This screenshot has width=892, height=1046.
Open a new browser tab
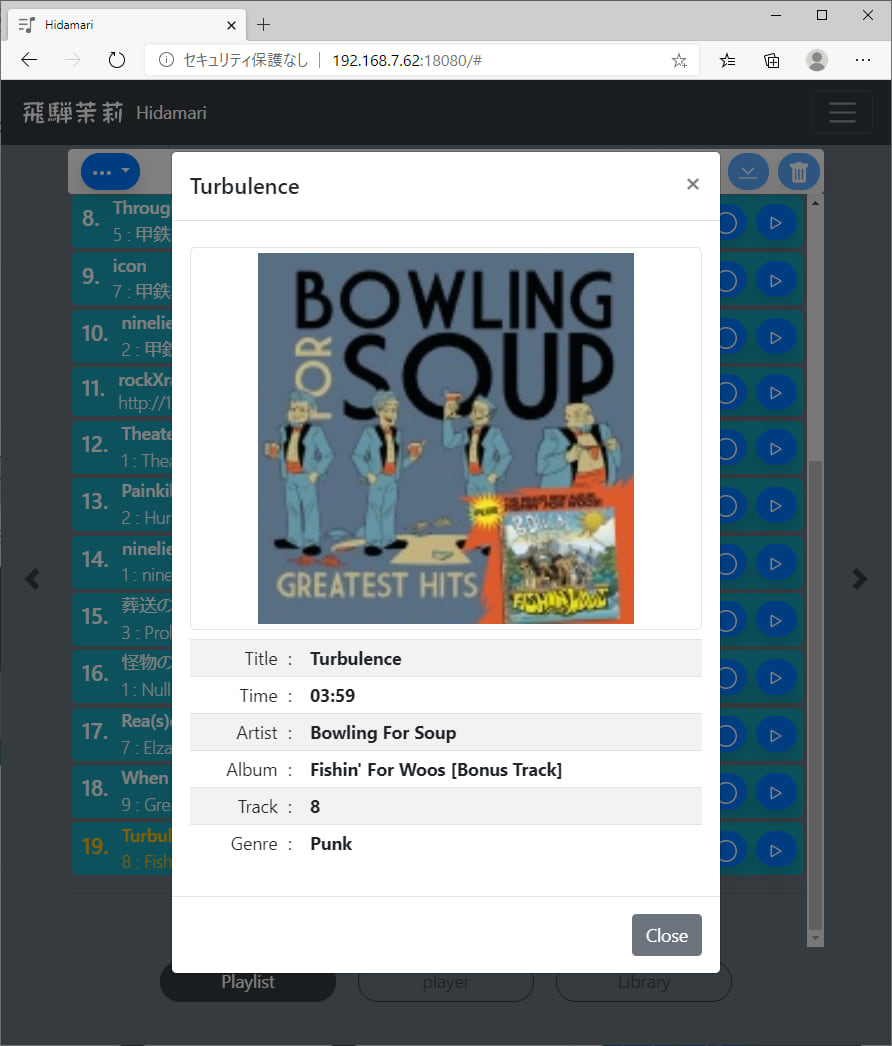(x=264, y=25)
